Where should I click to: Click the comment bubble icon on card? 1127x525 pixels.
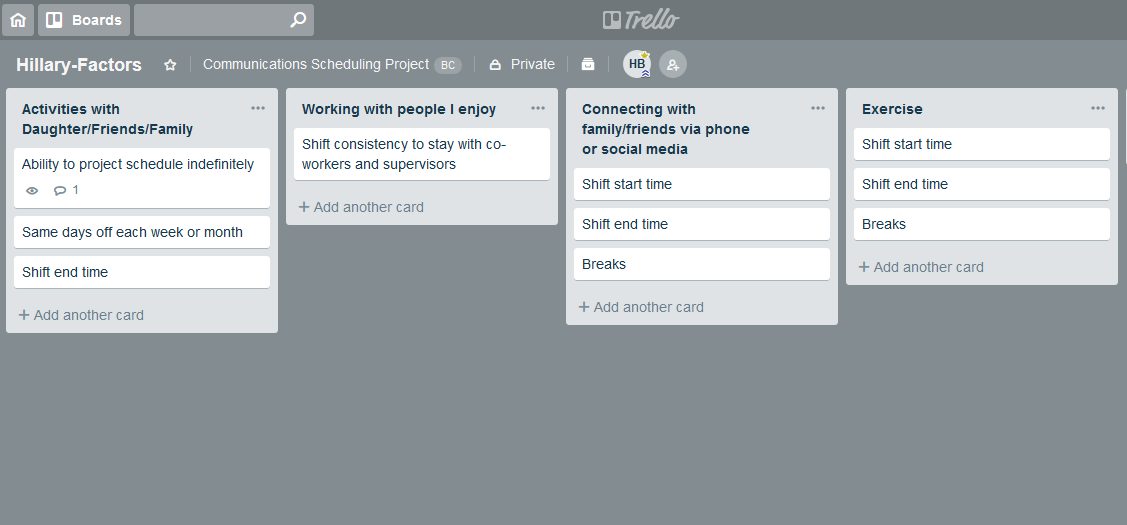pos(60,190)
